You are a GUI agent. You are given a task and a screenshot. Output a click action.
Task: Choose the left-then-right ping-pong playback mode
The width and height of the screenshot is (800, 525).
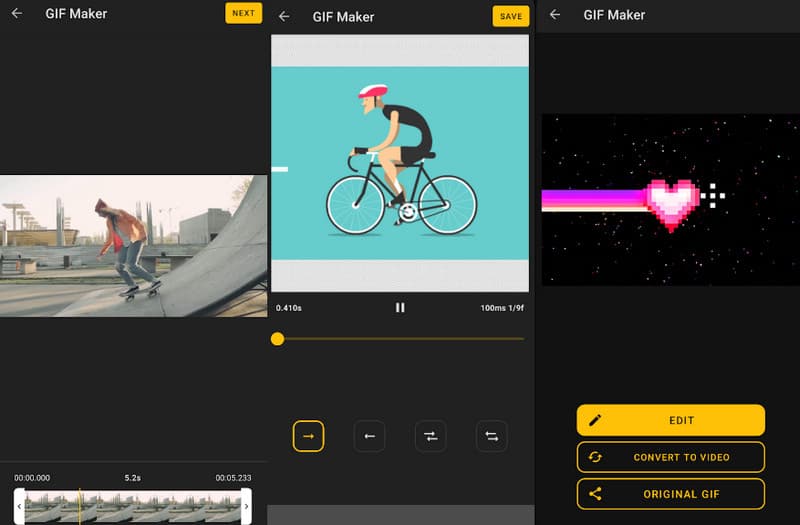492,436
